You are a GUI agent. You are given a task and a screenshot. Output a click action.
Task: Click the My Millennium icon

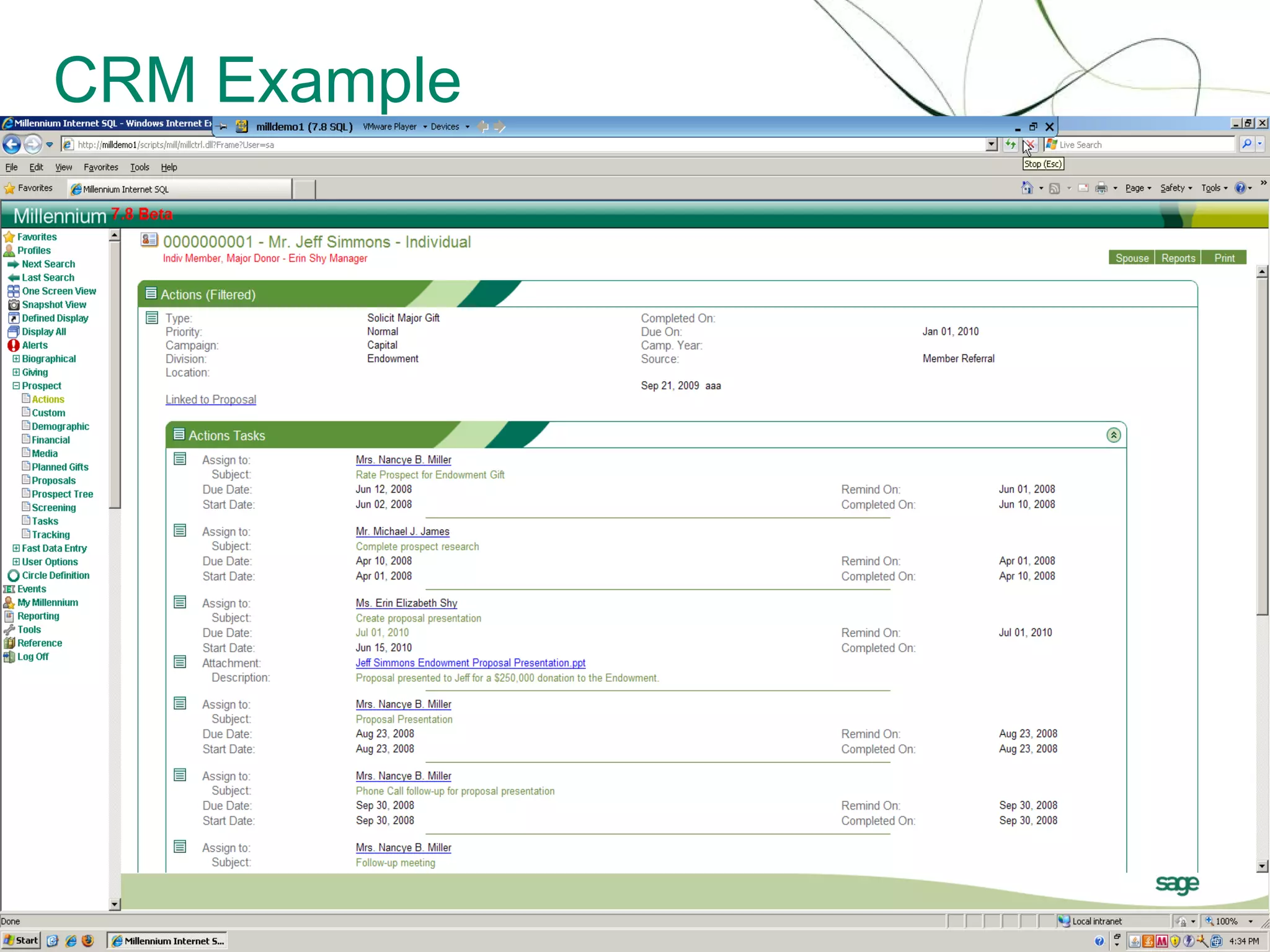pyautogui.click(x=9, y=602)
